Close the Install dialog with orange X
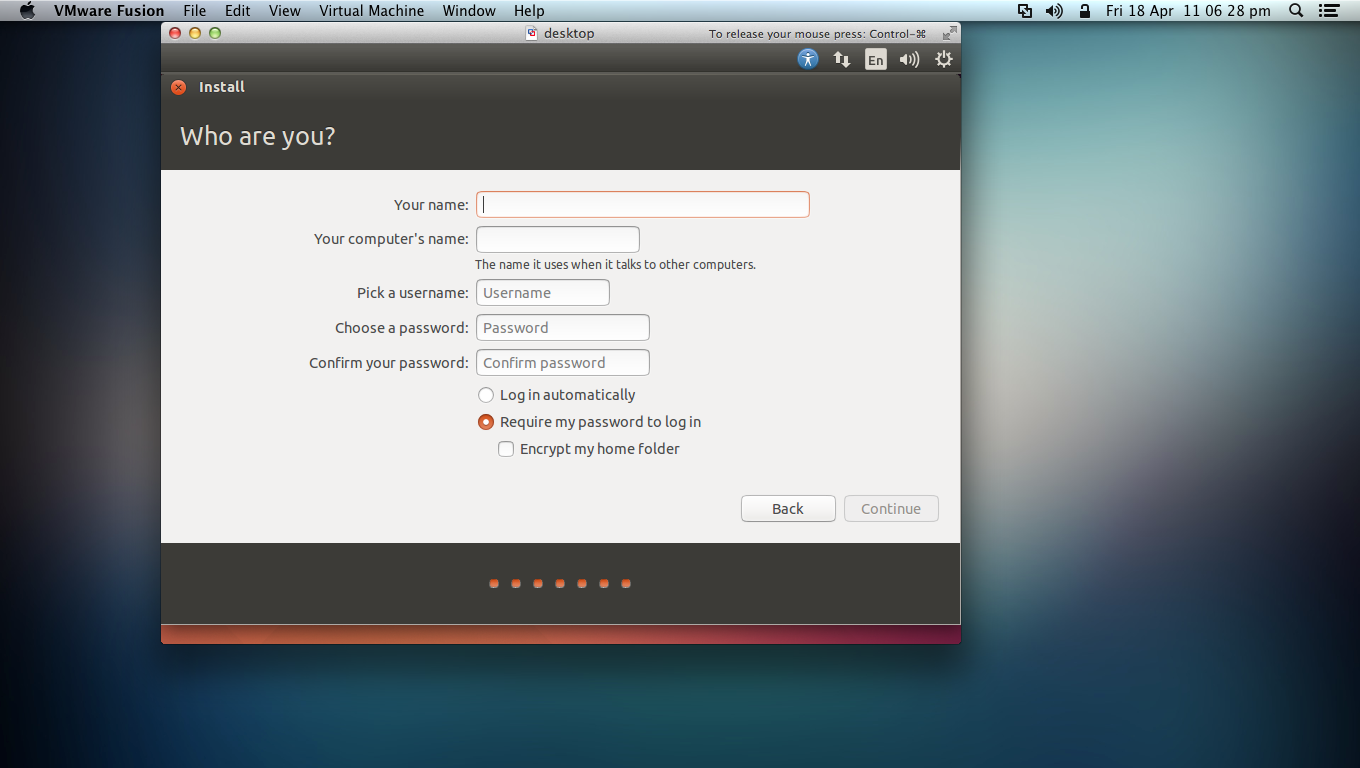The height and width of the screenshot is (768, 1360). click(178, 87)
